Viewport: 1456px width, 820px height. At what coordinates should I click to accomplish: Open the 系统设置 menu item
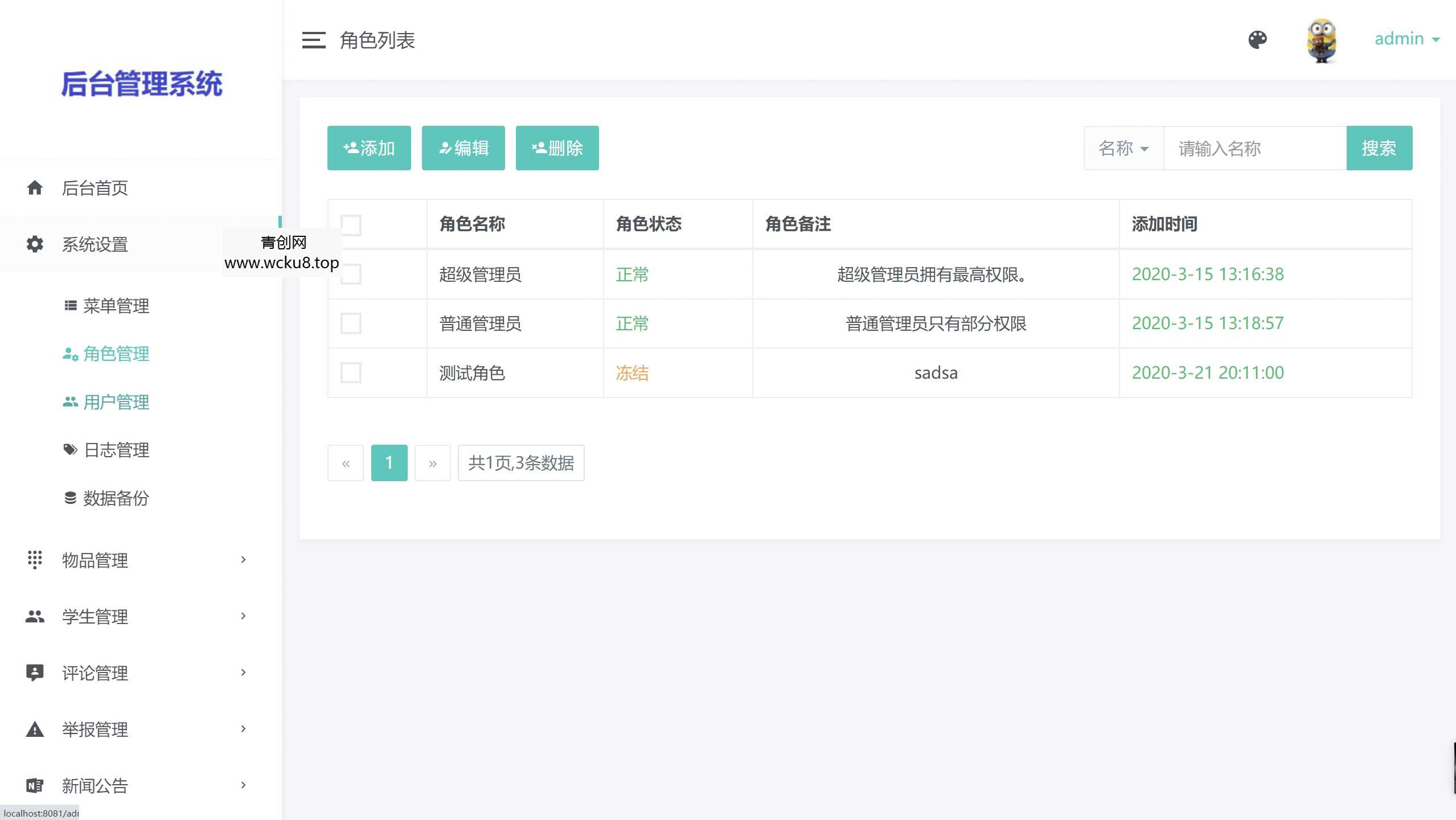click(95, 244)
